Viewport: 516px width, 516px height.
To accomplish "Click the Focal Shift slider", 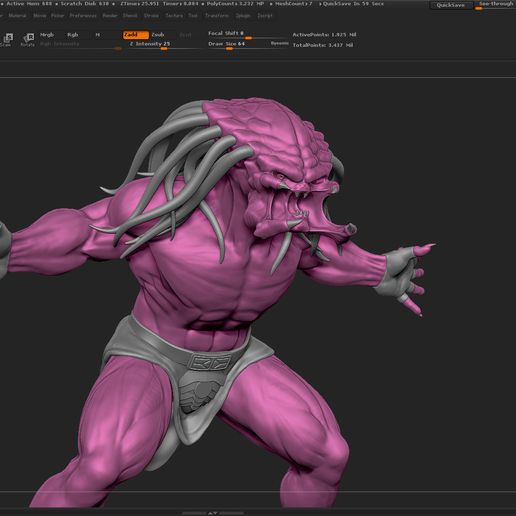I will [247, 35].
